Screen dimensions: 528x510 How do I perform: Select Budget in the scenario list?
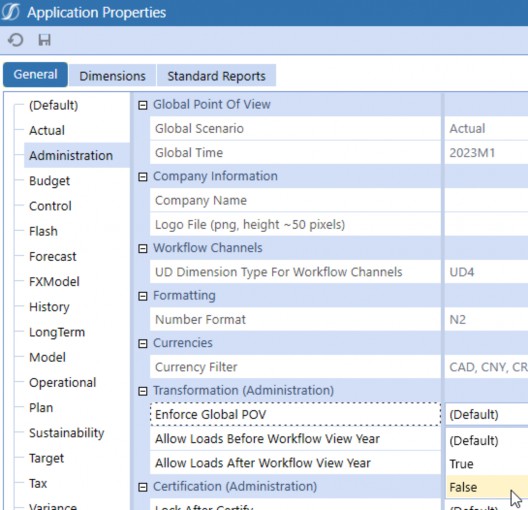50,181
